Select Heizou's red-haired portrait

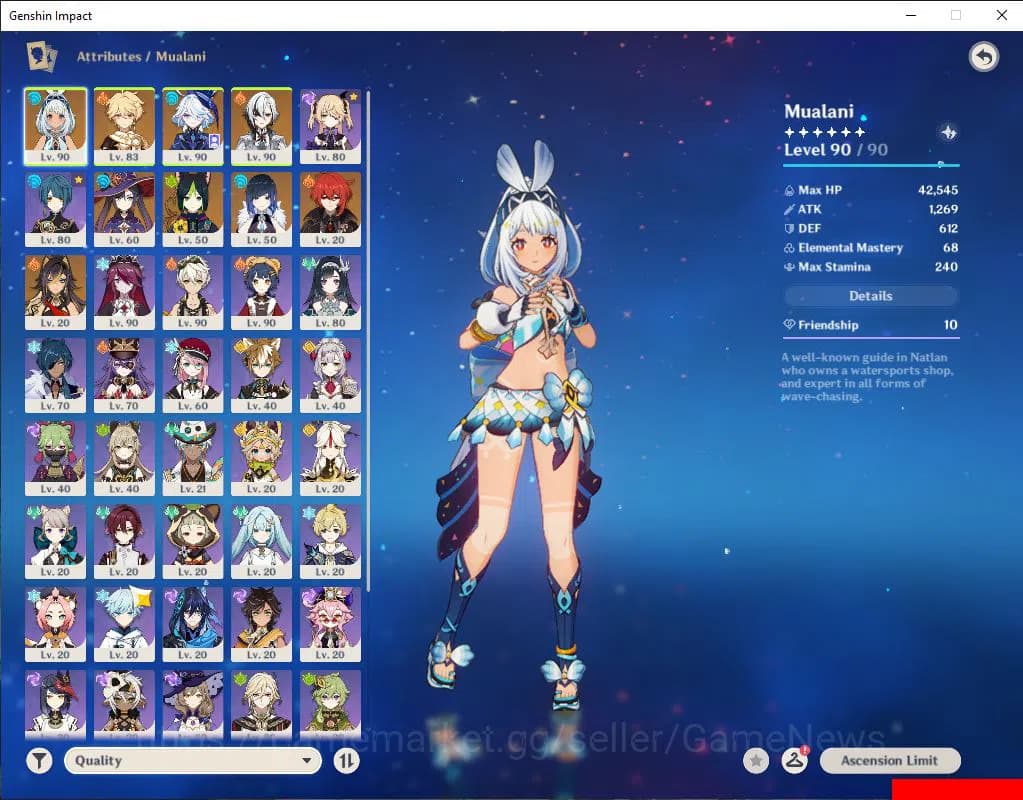coord(124,541)
